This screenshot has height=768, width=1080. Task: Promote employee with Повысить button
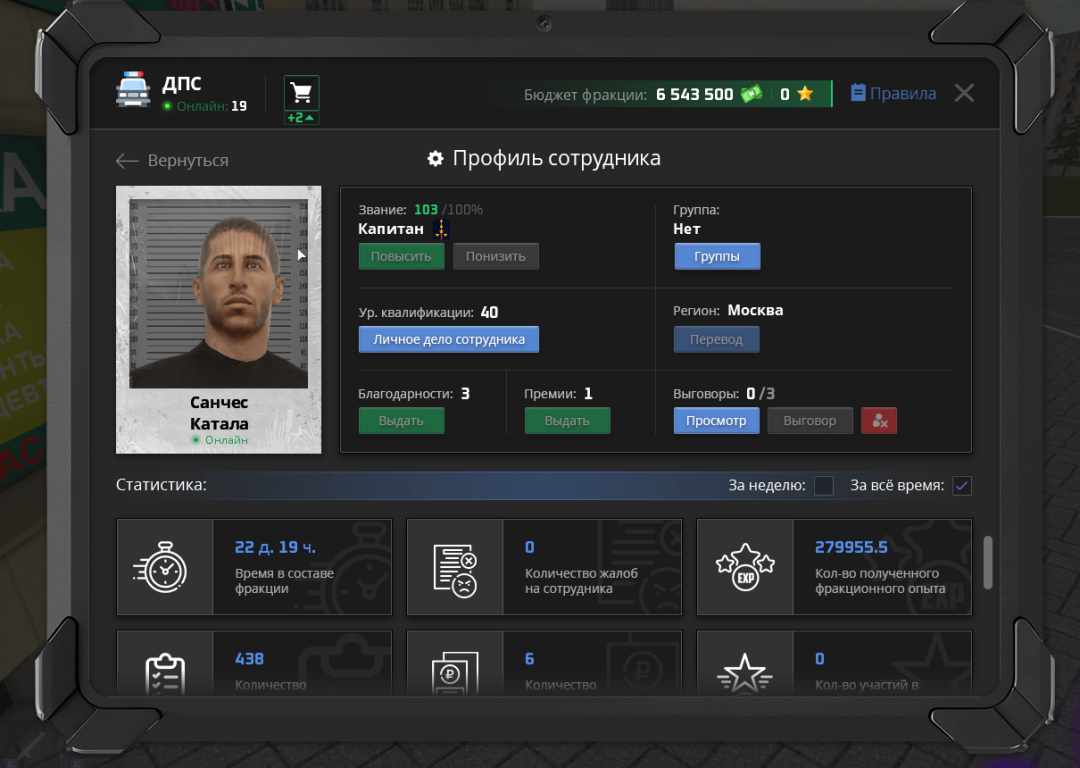coord(401,256)
